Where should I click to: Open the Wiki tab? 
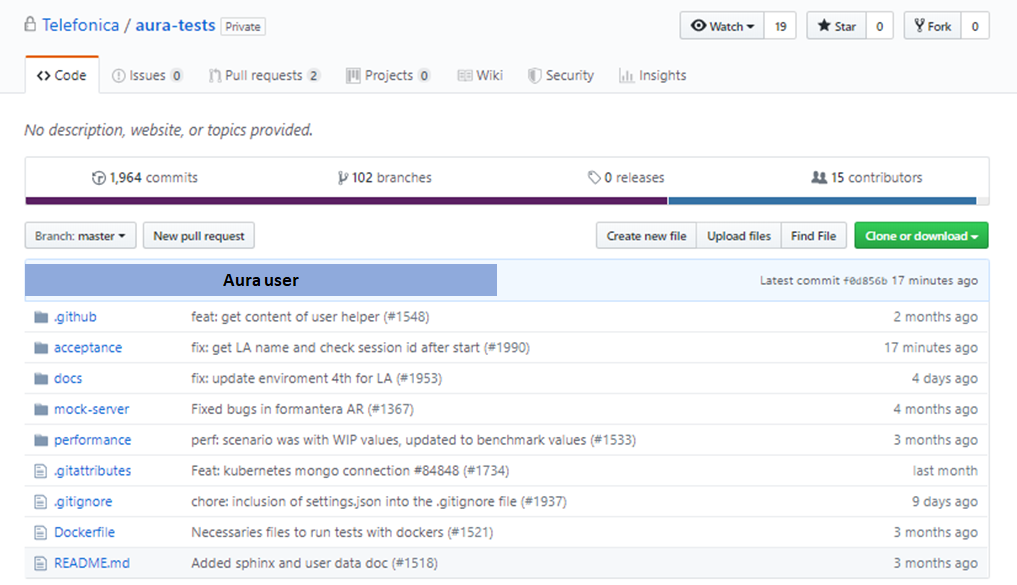coord(480,75)
